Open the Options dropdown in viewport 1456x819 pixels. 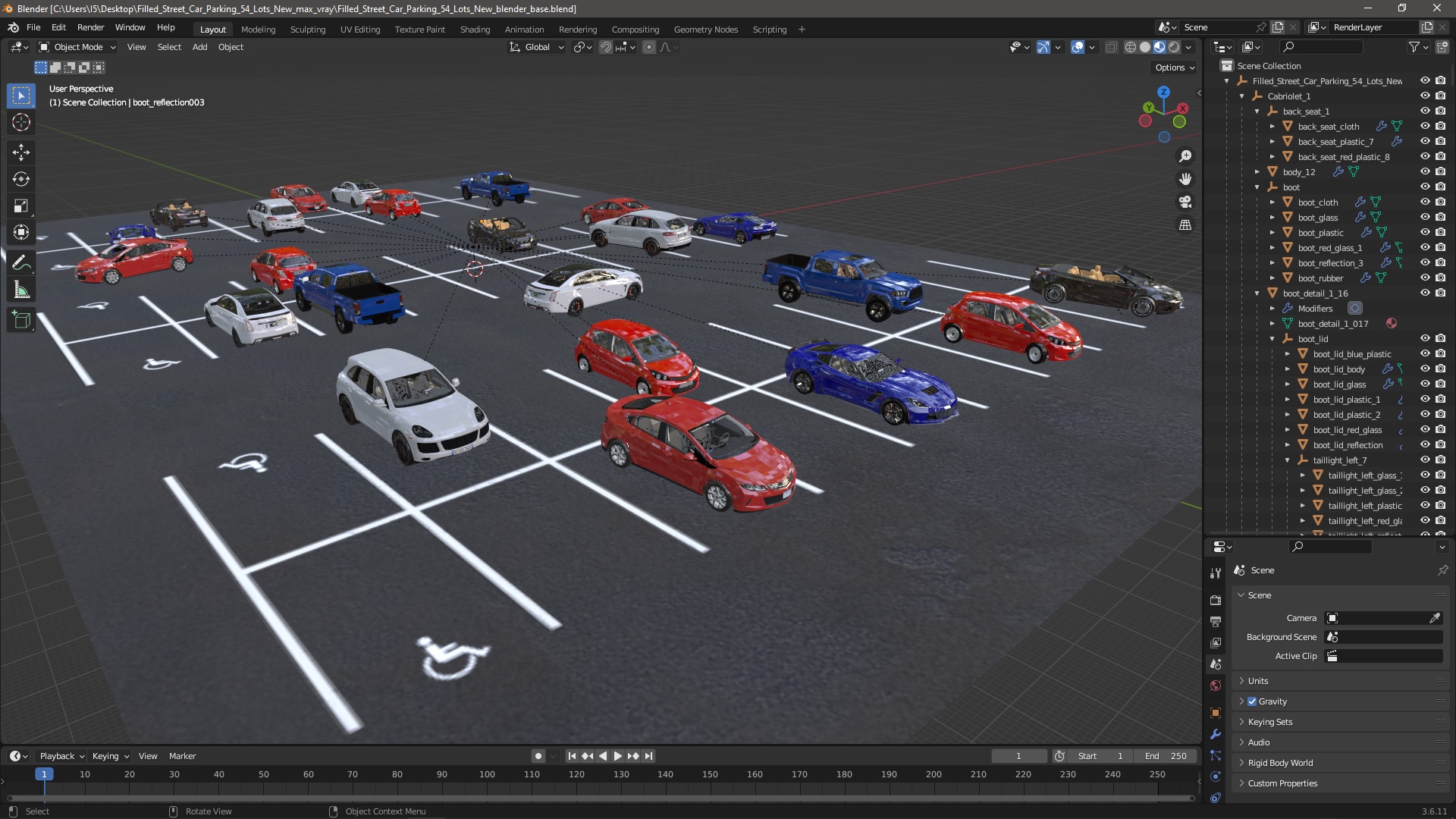pyautogui.click(x=1175, y=67)
